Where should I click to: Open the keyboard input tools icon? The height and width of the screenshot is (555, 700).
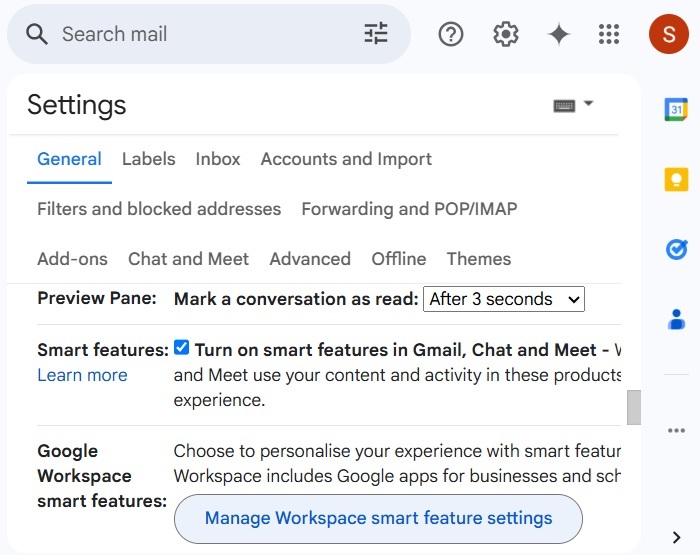click(x=564, y=106)
